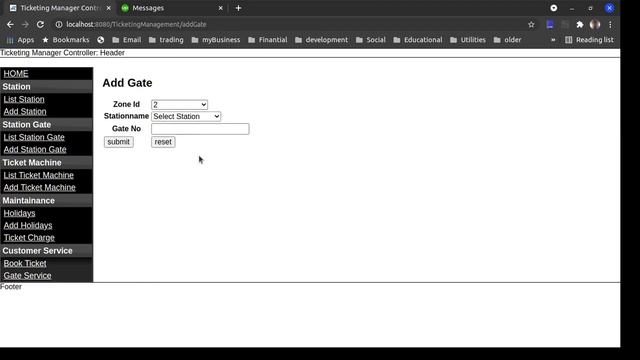Open the Reading list
The height and width of the screenshot is (360, 640).
(589, 40)
